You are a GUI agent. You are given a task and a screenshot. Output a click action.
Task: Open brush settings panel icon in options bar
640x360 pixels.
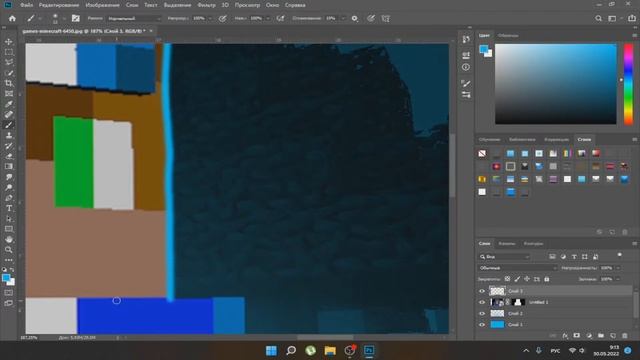pyautogui.click(x=76, y=18)
